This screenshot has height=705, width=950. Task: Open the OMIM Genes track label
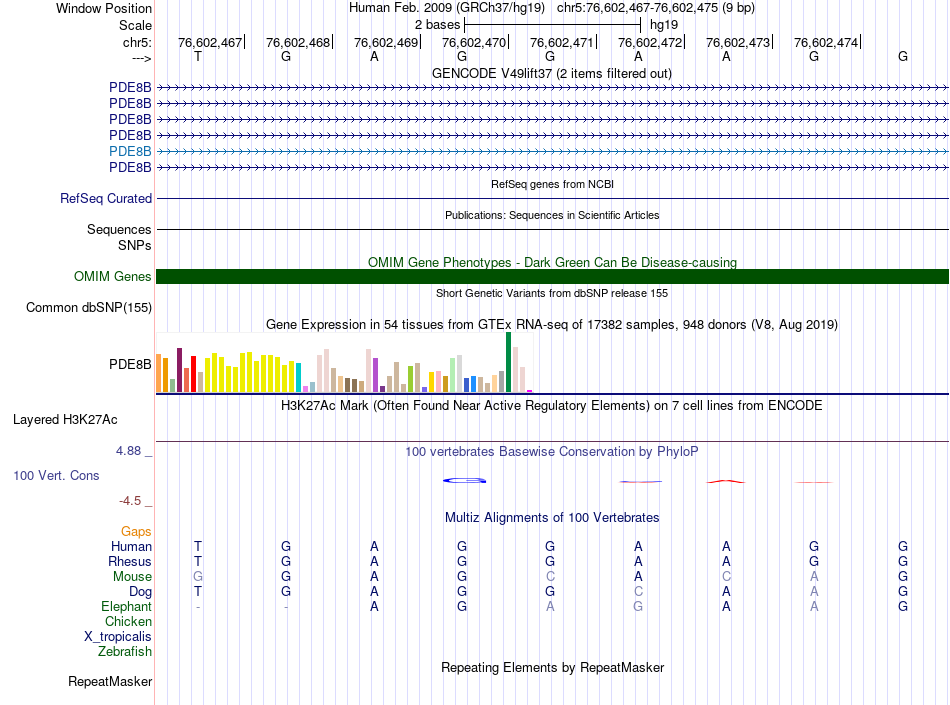tap(113, 277)
